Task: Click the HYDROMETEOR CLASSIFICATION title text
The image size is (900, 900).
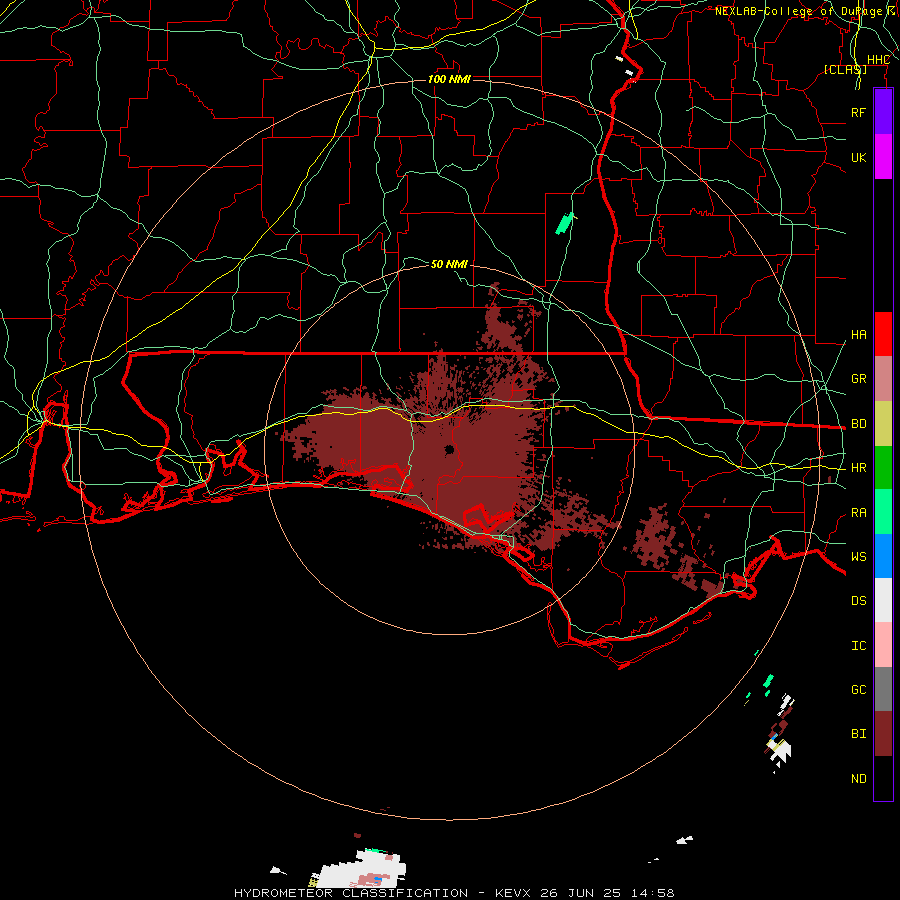Action: coord(351,893)
